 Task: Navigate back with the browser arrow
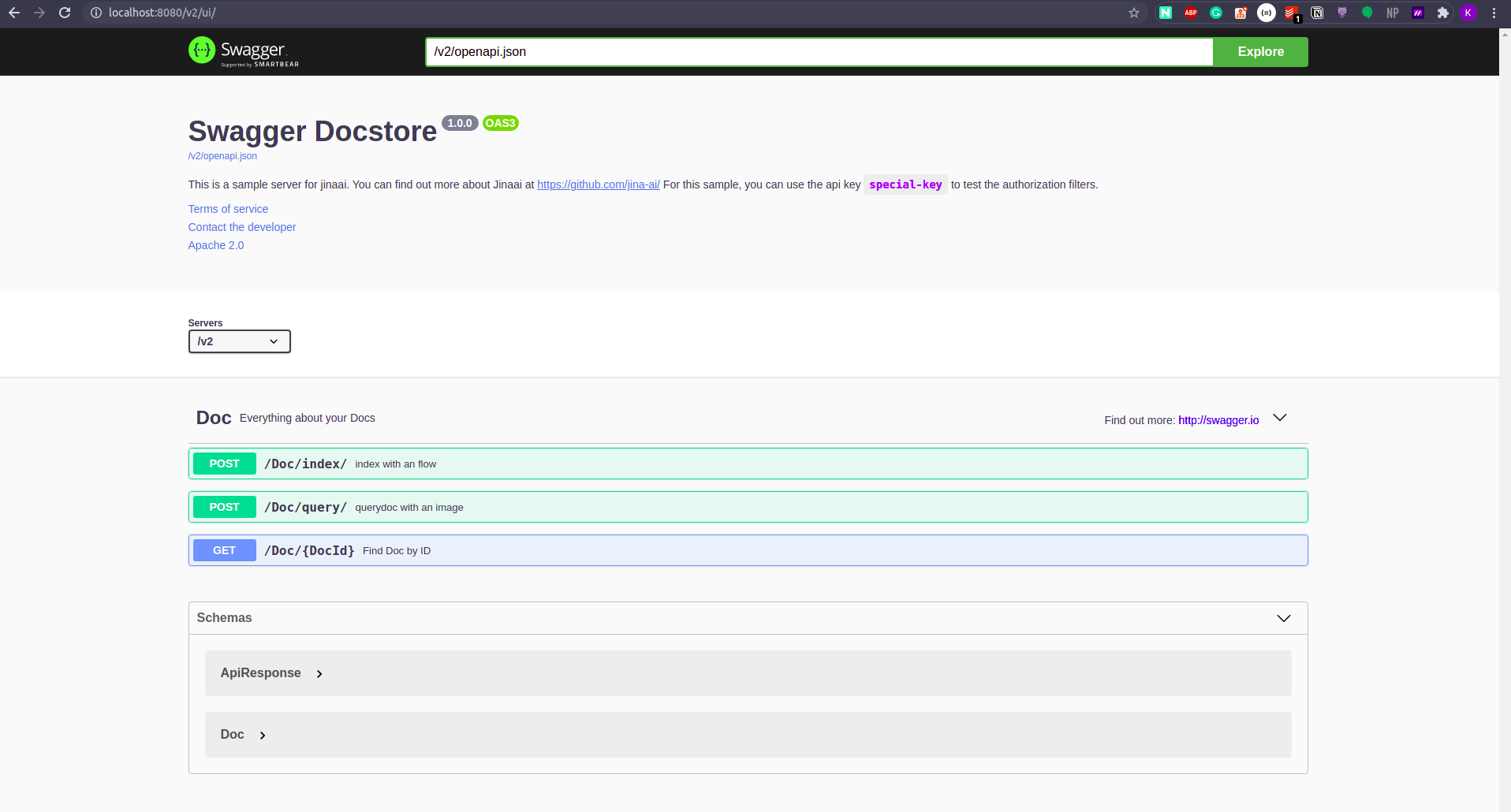(x=14, y=13)
